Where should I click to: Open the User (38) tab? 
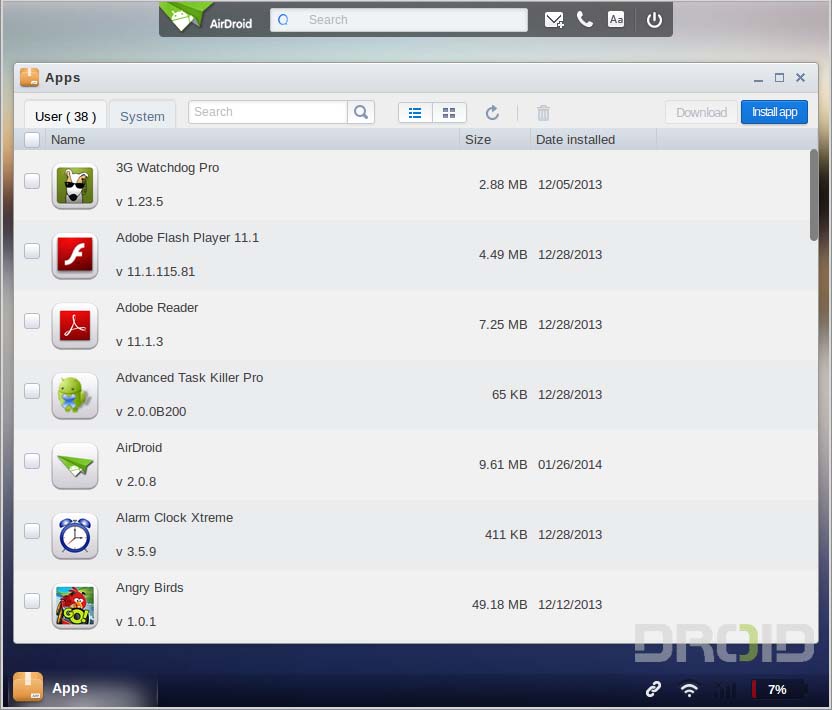point(65,116)
